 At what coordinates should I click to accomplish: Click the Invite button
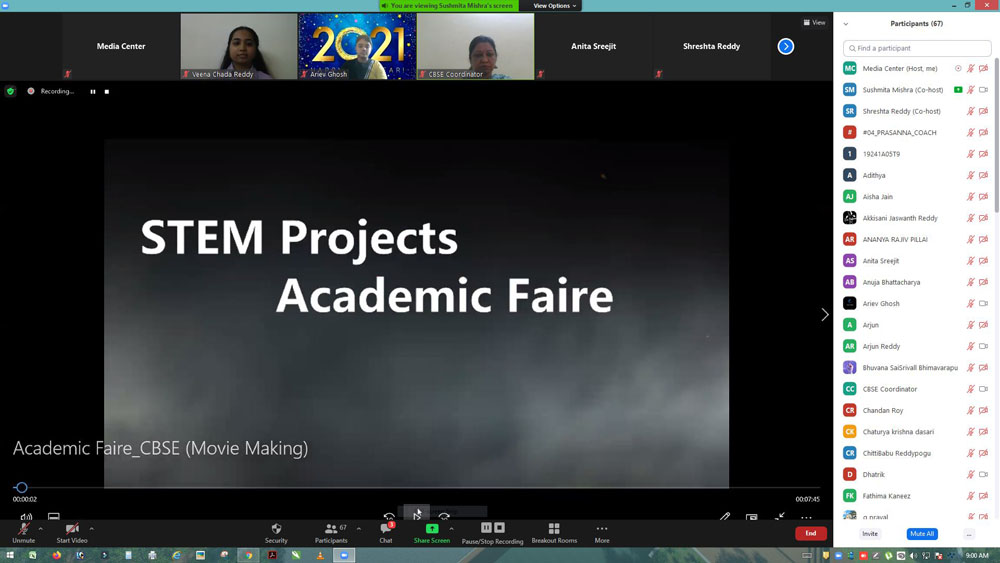click(870, 534)
